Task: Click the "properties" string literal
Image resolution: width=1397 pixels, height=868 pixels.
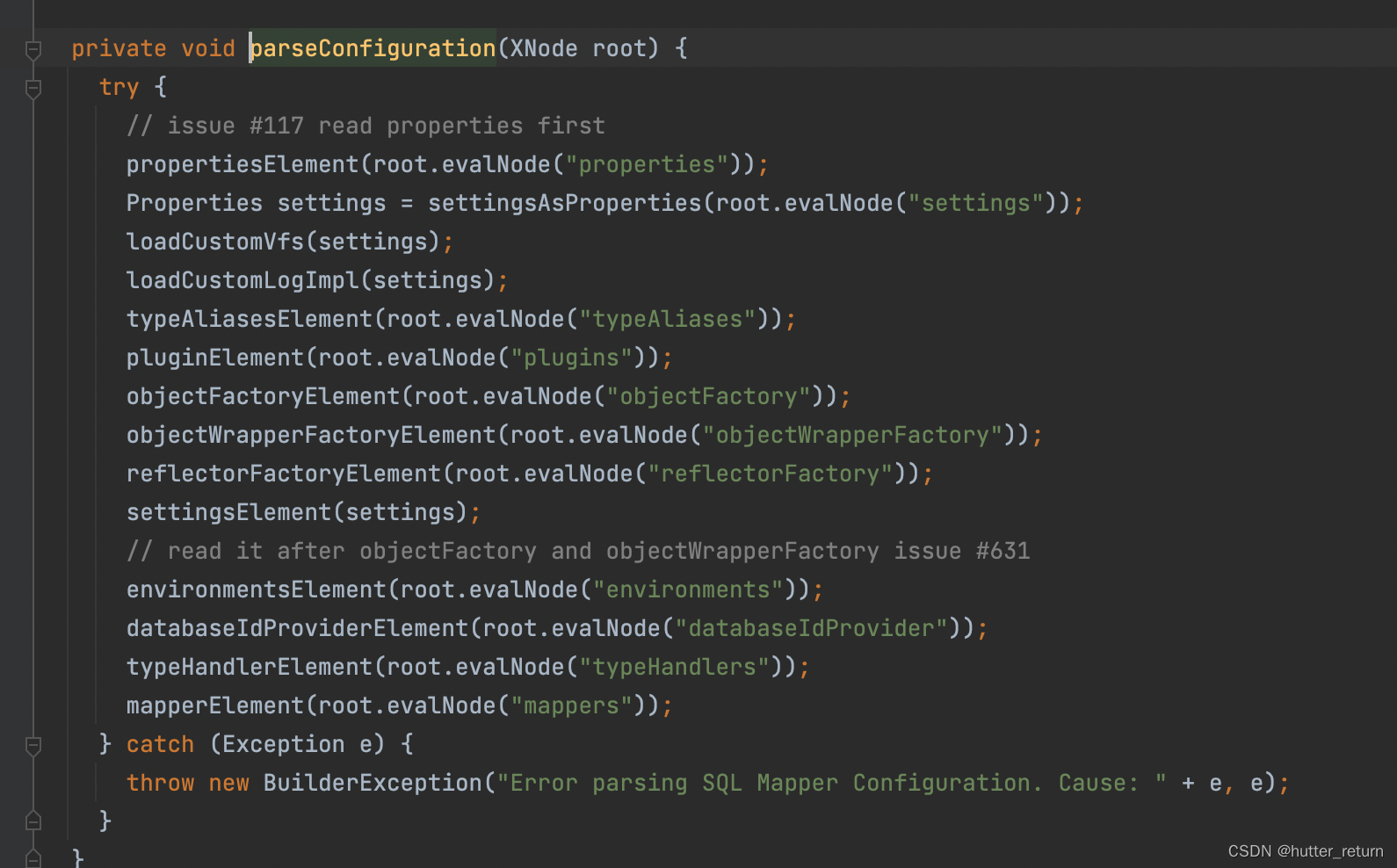Action: 647,164
